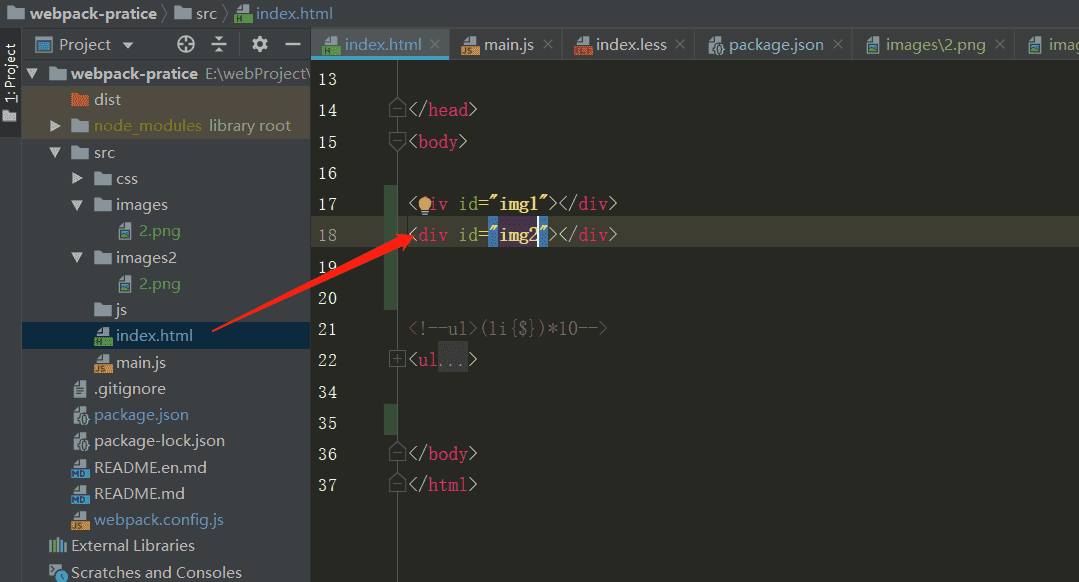This screenshot has height=582, width=1079.
Task: Select 2.png under images2 folder
Action: coord(149,284)
